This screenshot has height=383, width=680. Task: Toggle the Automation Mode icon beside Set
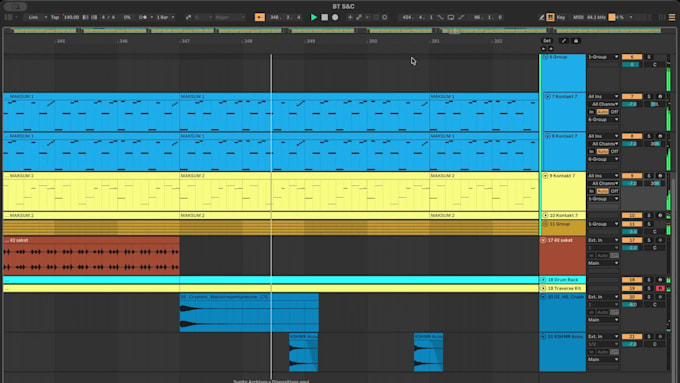coord(563,41)
